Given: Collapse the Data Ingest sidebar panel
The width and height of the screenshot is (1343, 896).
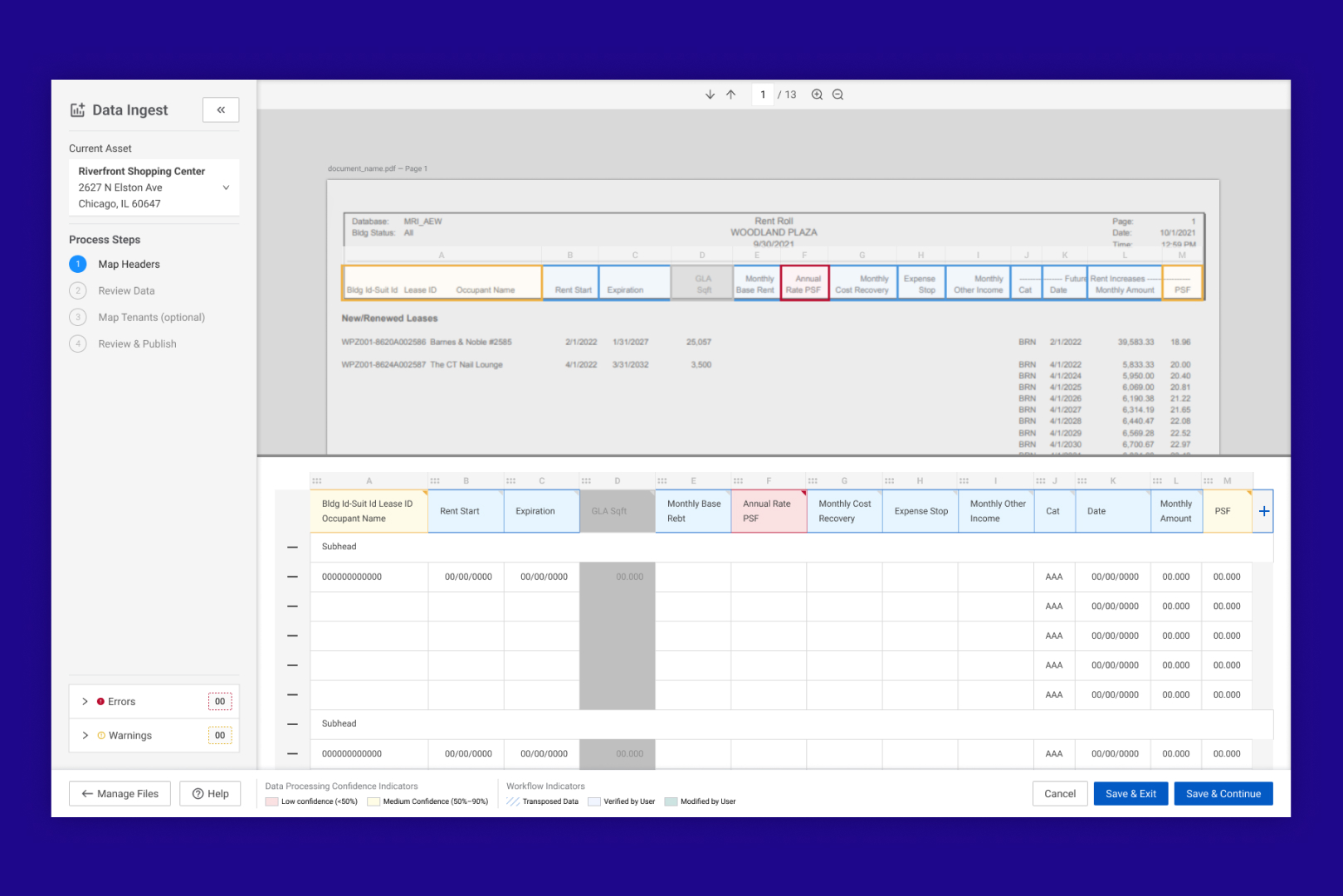Looking at the screenshot, I should tap(221, 110).
